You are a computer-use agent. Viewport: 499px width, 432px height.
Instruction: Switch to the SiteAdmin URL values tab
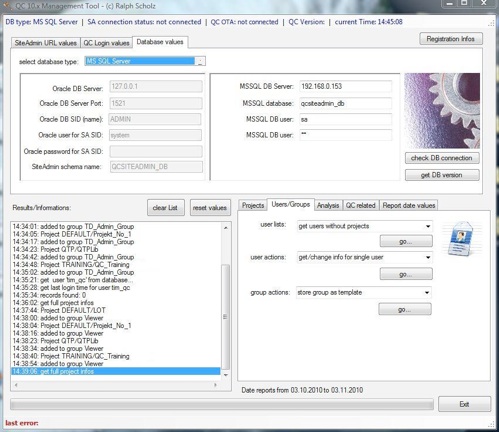click(46, 43)
